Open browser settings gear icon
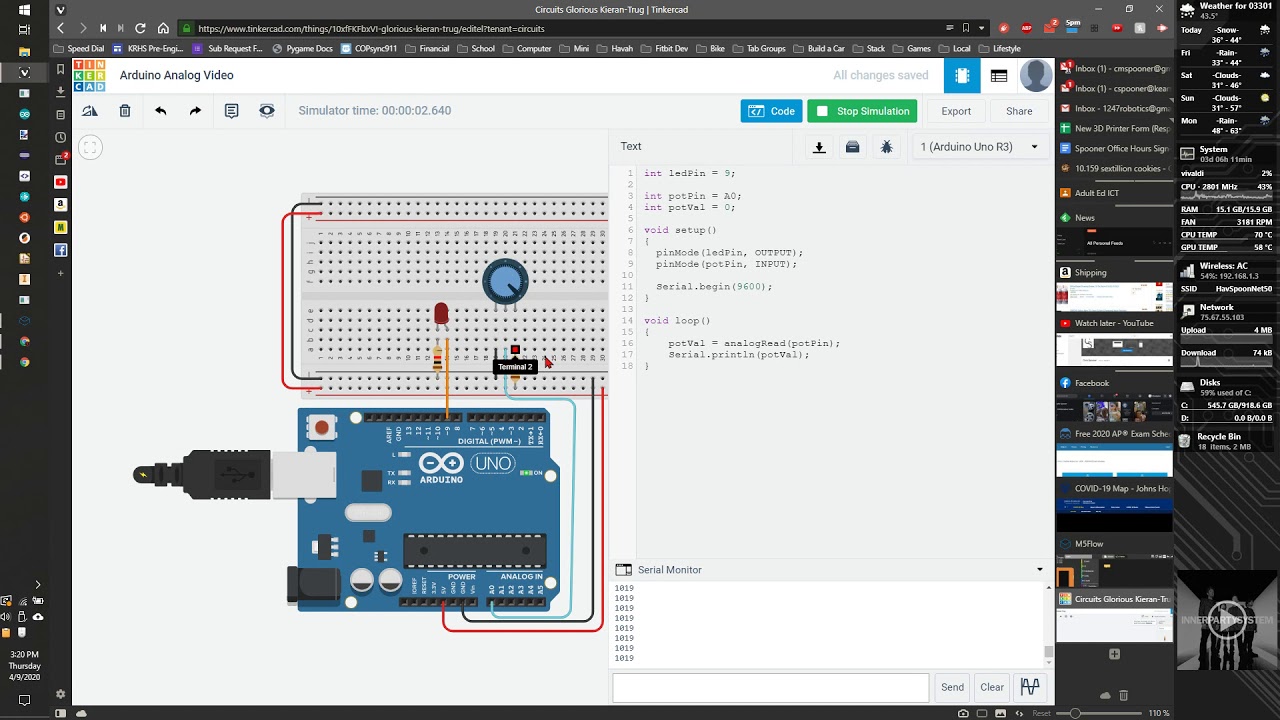Viewport: 1280px width, 720px height. coord(61,694)
